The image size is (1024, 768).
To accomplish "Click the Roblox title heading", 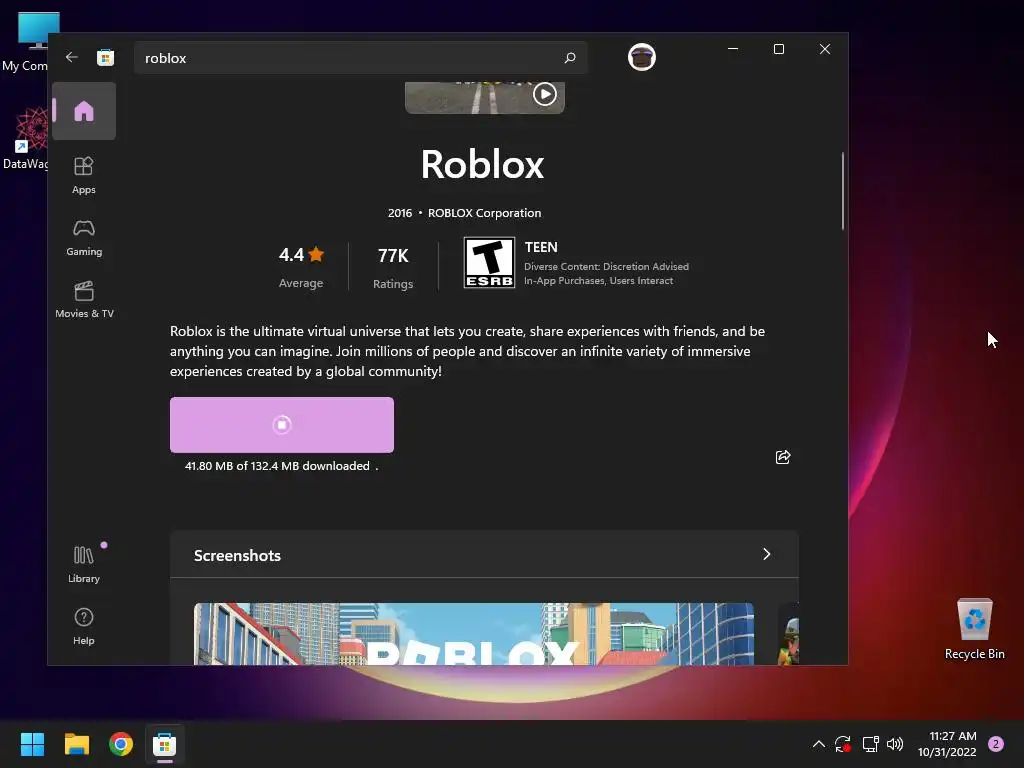I will [482, 164].
